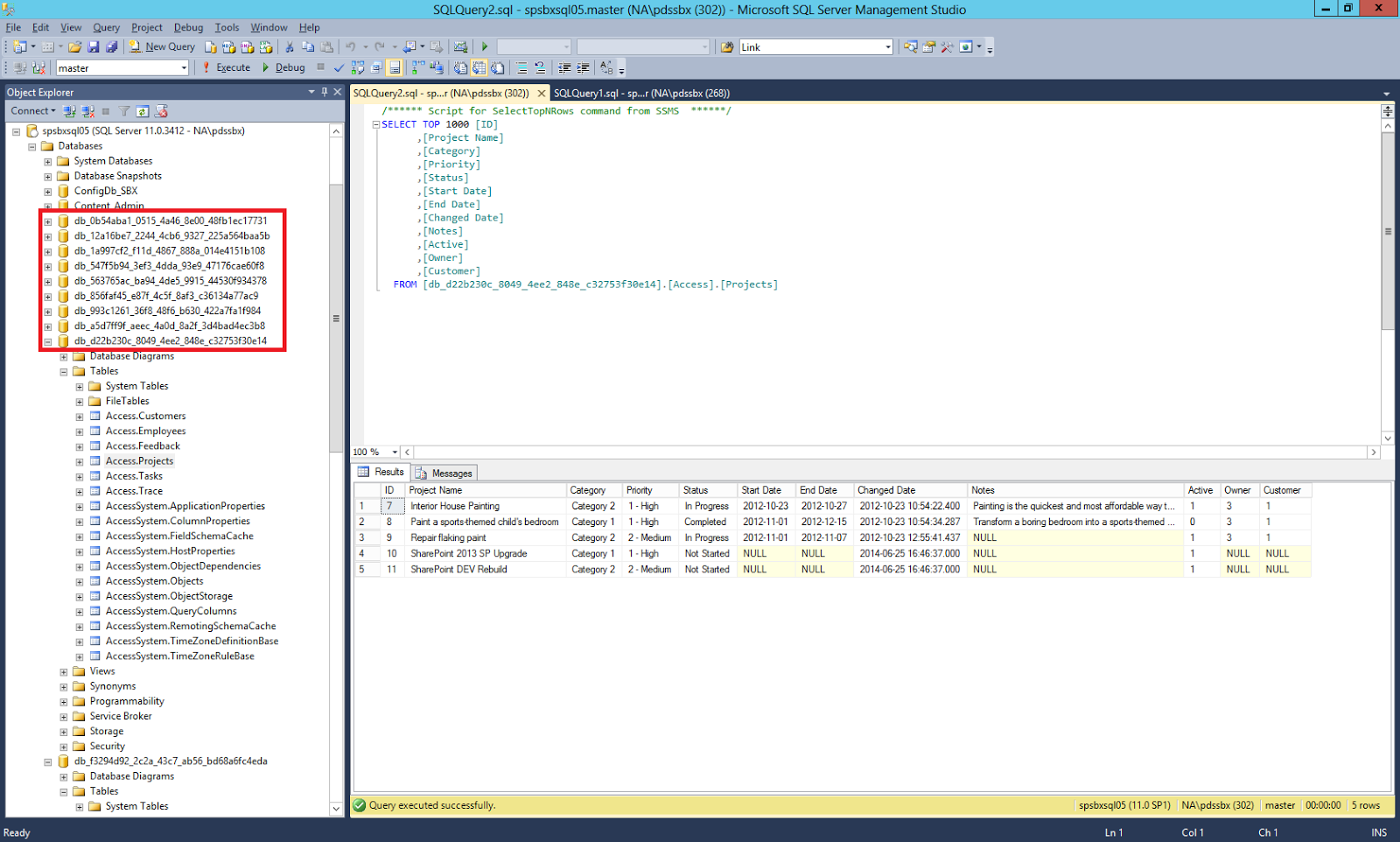Open the Window menu
The height and width of the screenshot is (842, 1400).
tap(269, 27)
